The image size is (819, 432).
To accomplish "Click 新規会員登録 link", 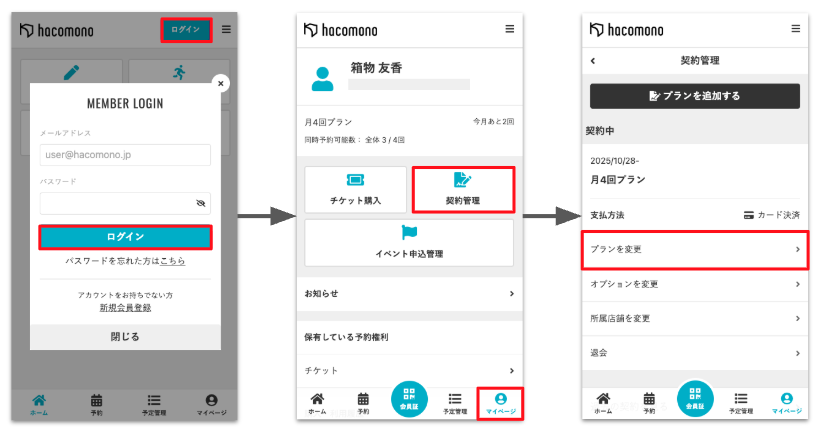I will (x=125, y=307).
